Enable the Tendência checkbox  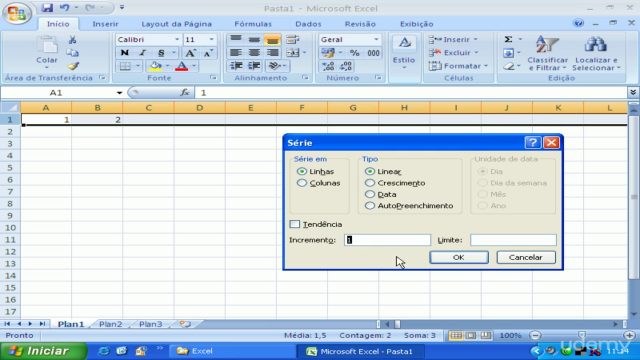coord(295,224)
